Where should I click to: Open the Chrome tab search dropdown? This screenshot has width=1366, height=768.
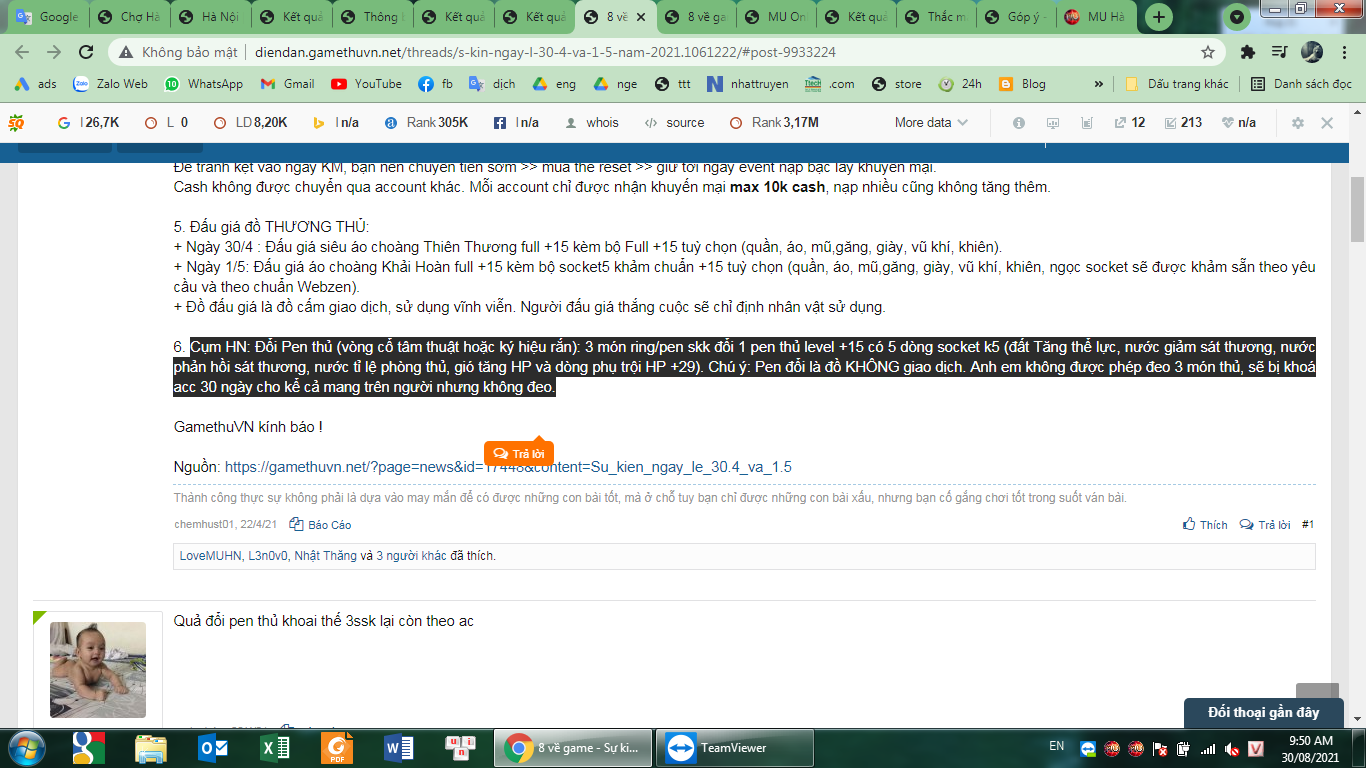1239,17
